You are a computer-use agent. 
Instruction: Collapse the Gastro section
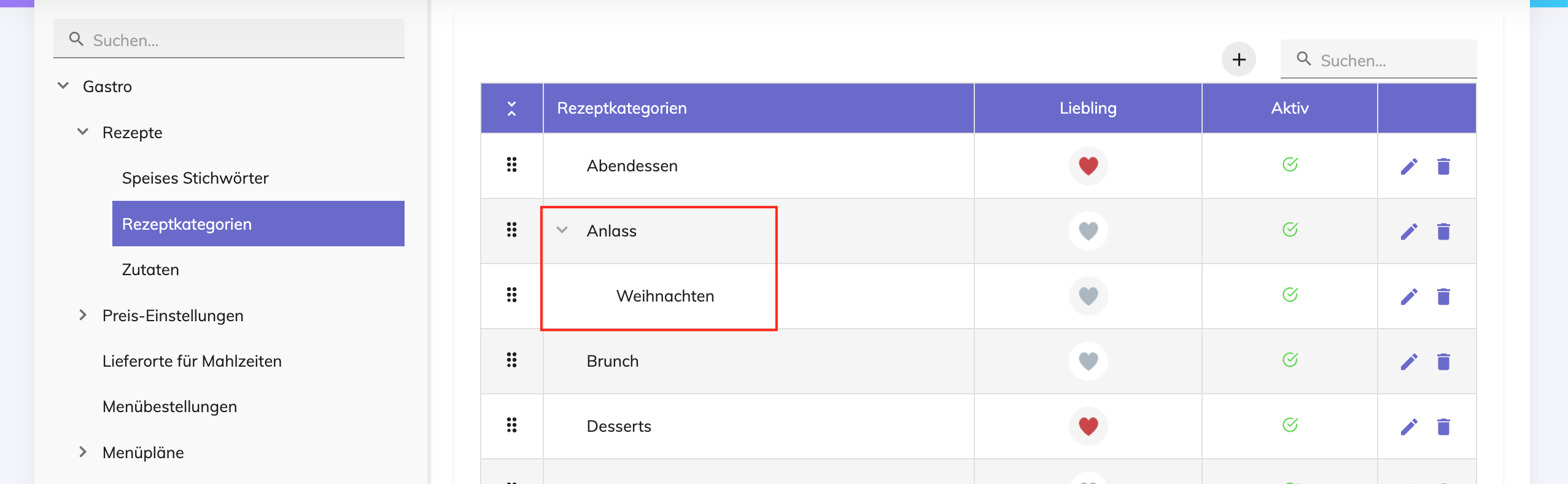click(x=63, y=86)
